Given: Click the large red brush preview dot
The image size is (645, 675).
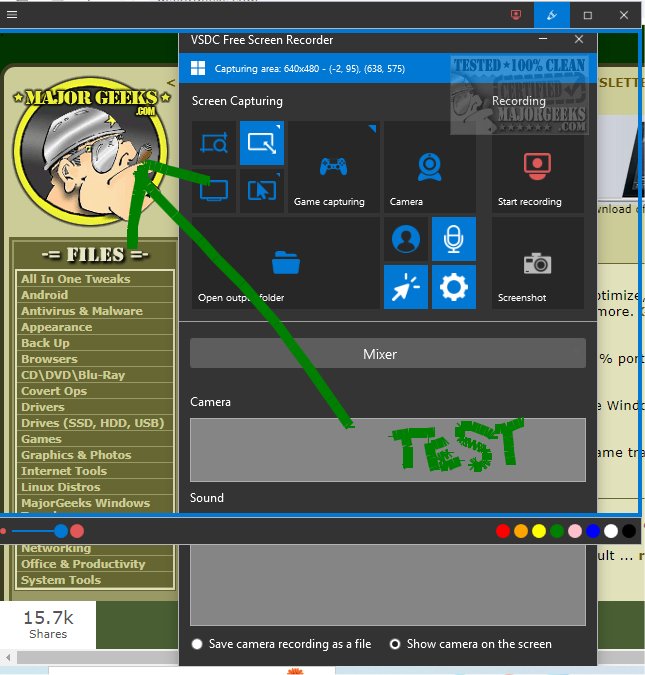Looking at the screenshot, I should coord(77,531).
